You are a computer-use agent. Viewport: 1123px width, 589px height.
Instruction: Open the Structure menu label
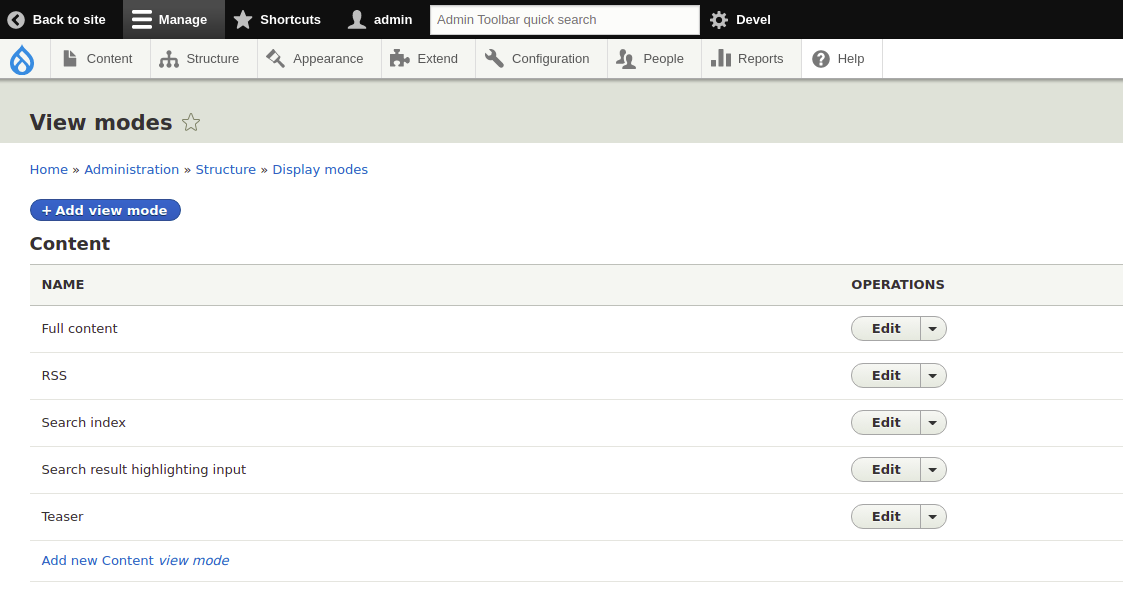[213, 59]
